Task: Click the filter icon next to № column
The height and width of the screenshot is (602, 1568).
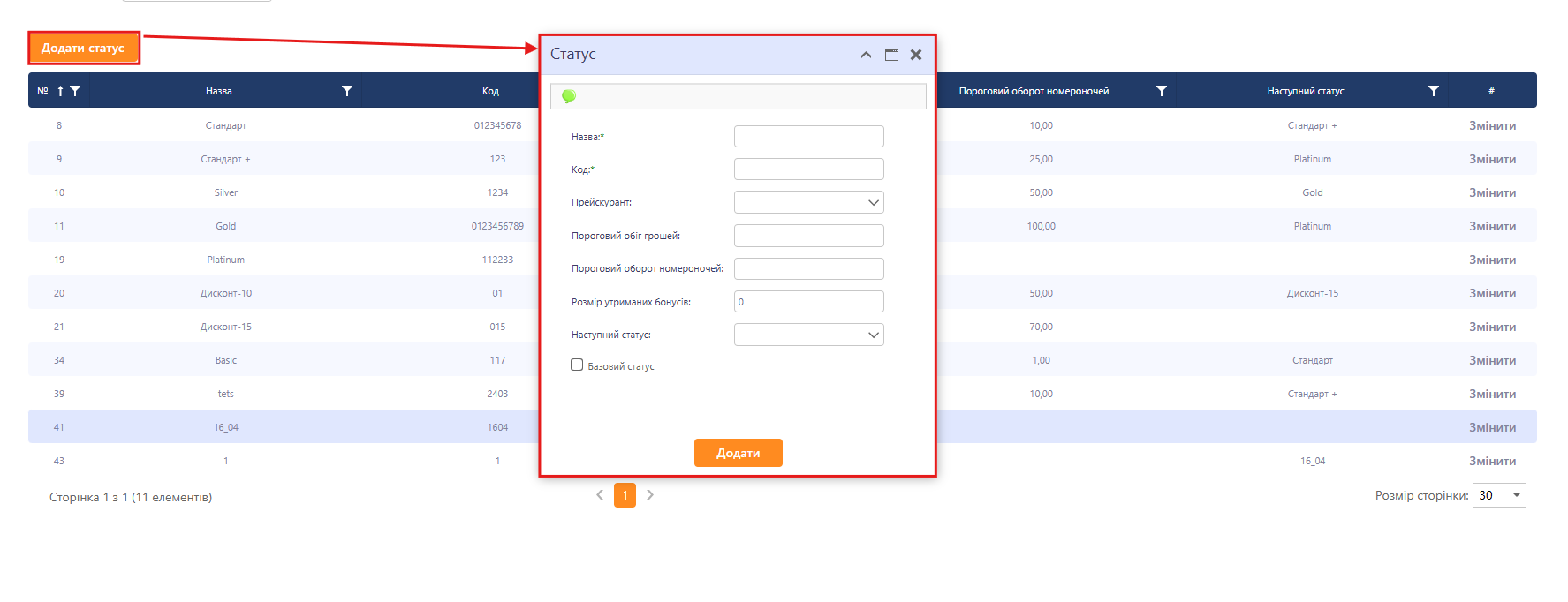Action: pyautogui.click(x=75, y=91)
